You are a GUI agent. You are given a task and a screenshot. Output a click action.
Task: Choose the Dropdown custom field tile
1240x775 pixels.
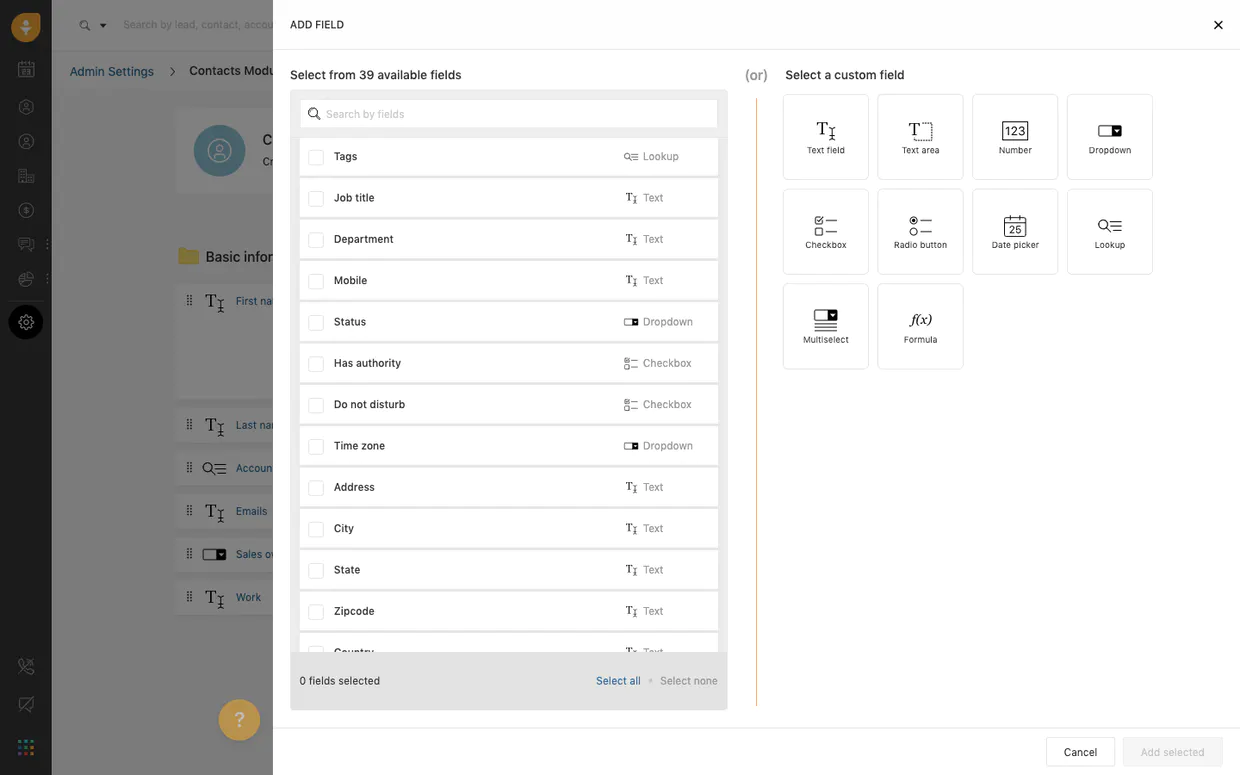1109,137
